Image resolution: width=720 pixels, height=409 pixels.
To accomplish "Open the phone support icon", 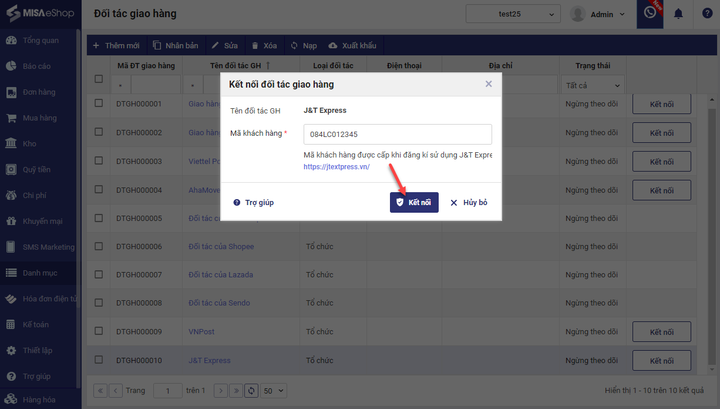I will pos(650,14).
